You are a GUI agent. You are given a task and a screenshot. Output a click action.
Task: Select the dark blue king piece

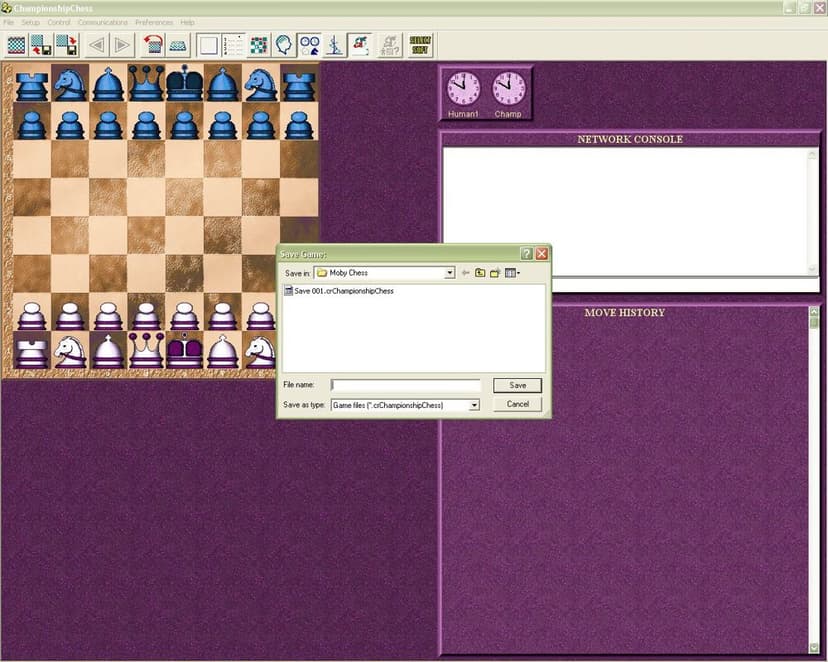coord(184,83)
